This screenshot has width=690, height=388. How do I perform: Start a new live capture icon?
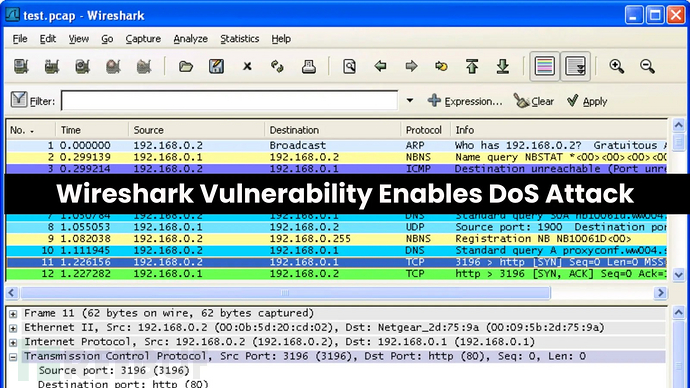point(82,66)
